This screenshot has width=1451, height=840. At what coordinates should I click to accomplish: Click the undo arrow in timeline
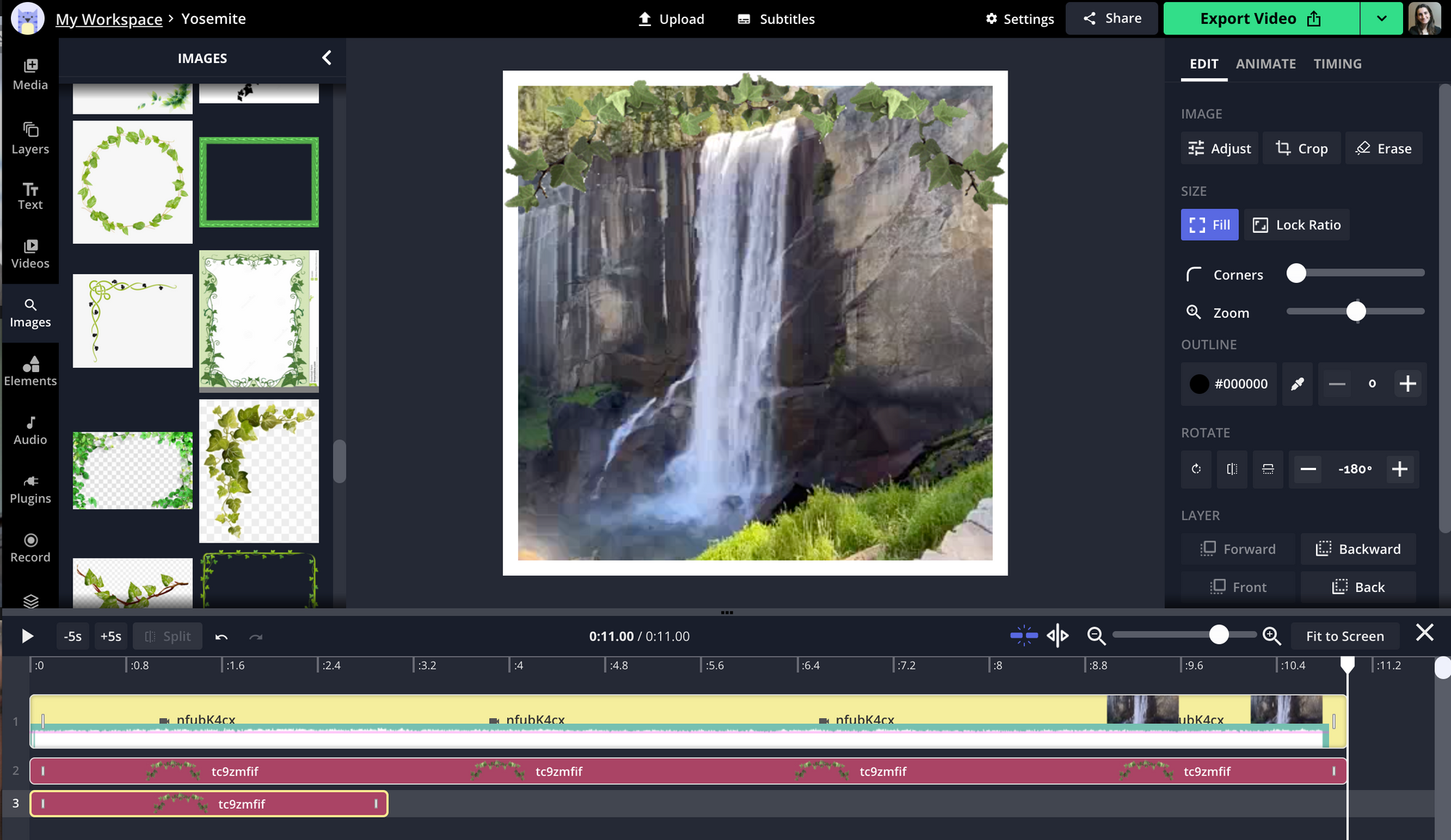[x=221, y=637]
